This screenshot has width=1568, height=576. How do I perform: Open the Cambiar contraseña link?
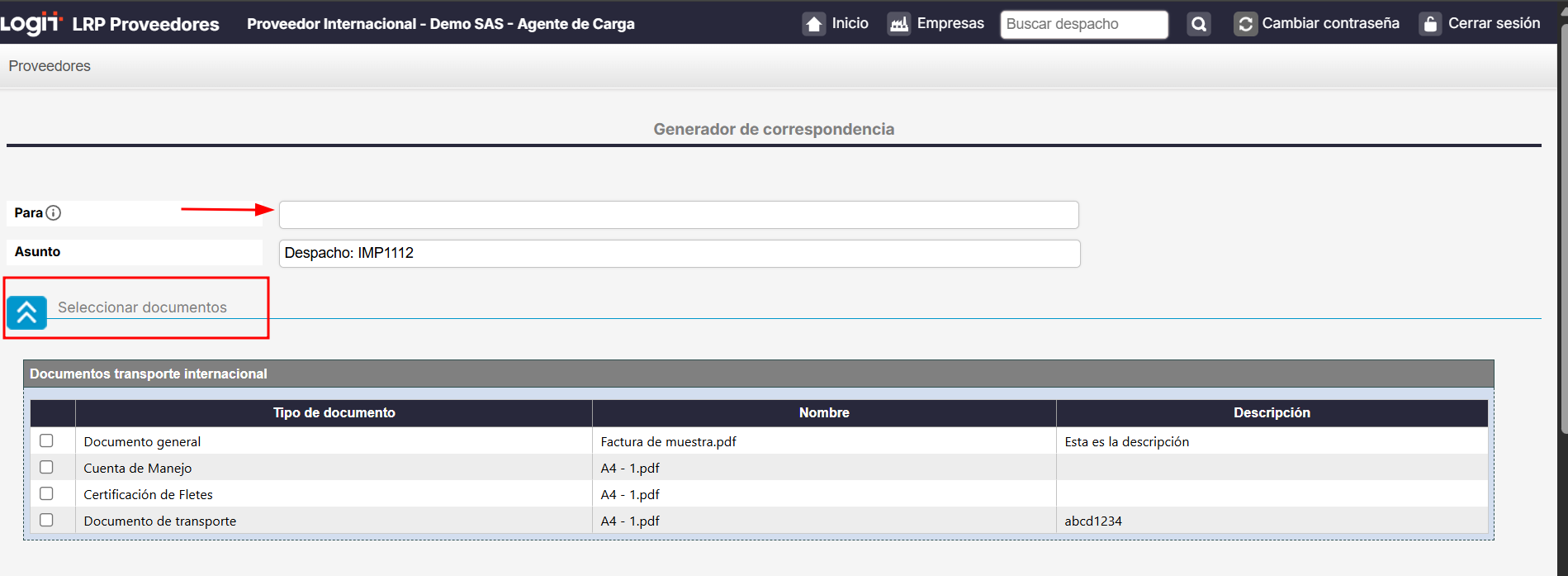point(1330,23)
